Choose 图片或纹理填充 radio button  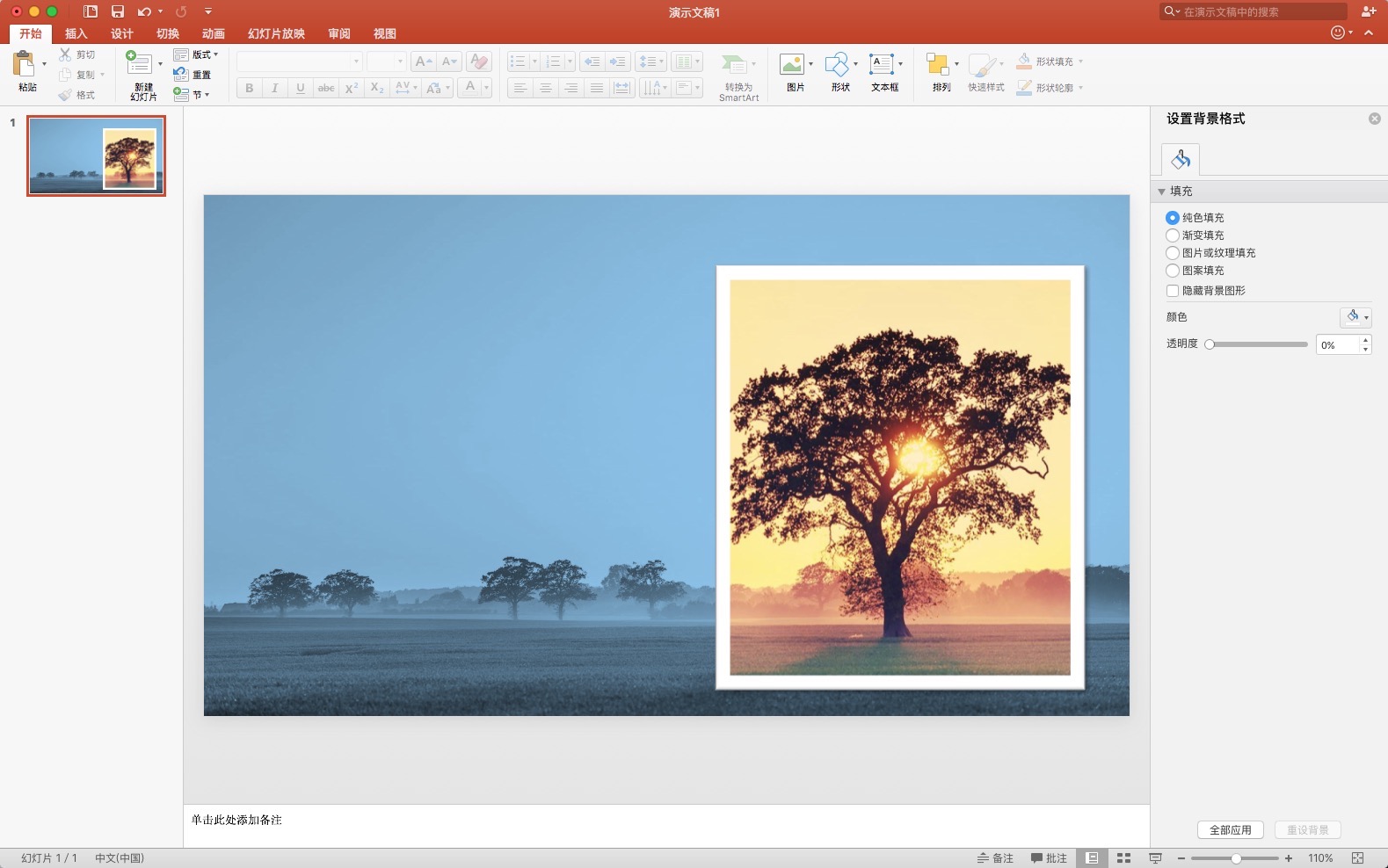(1173, 253)
